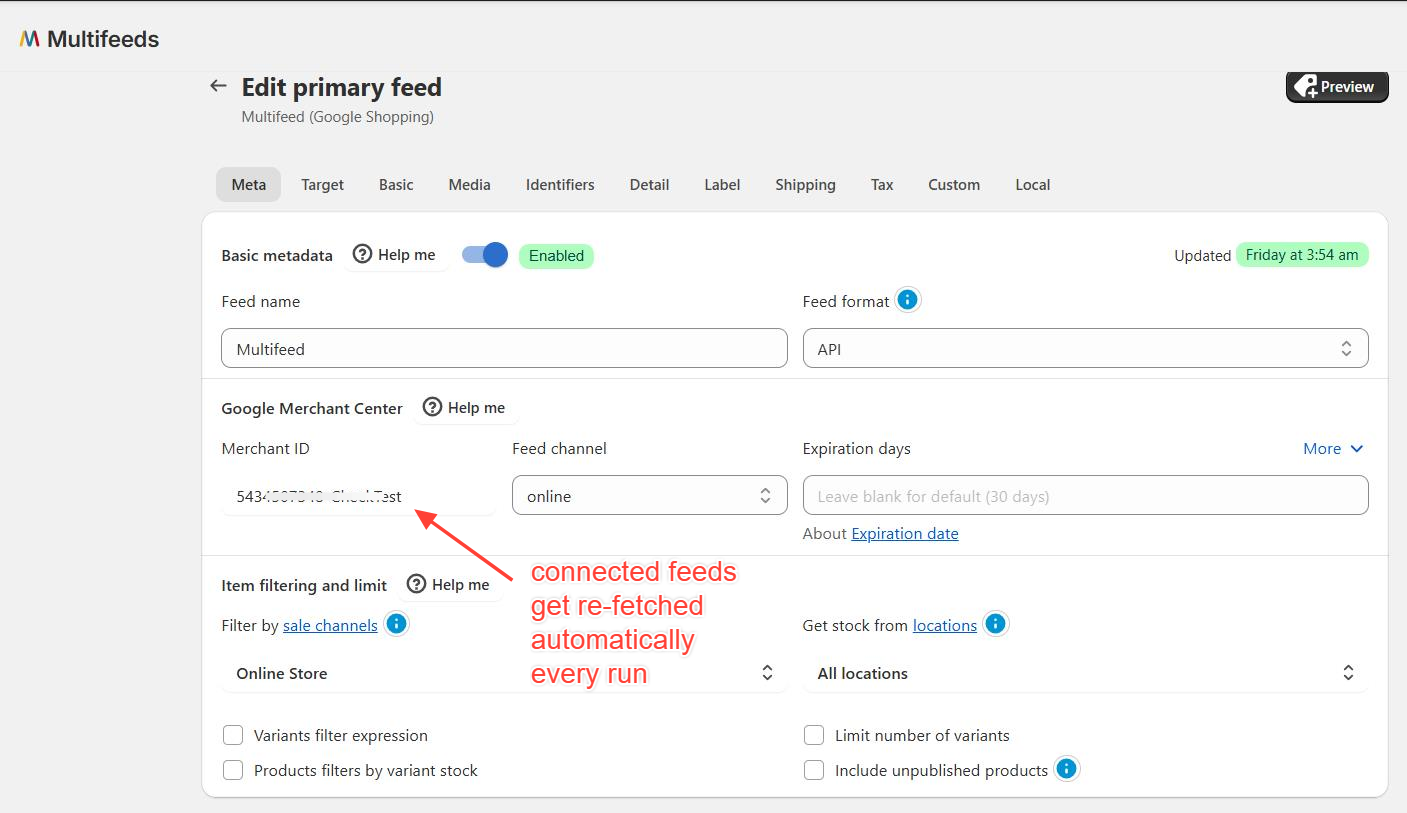Image resolution: width=1407 pixels, height=813 pixels.
Task: Expand the More options chevron
Action: pos(1333,449)
